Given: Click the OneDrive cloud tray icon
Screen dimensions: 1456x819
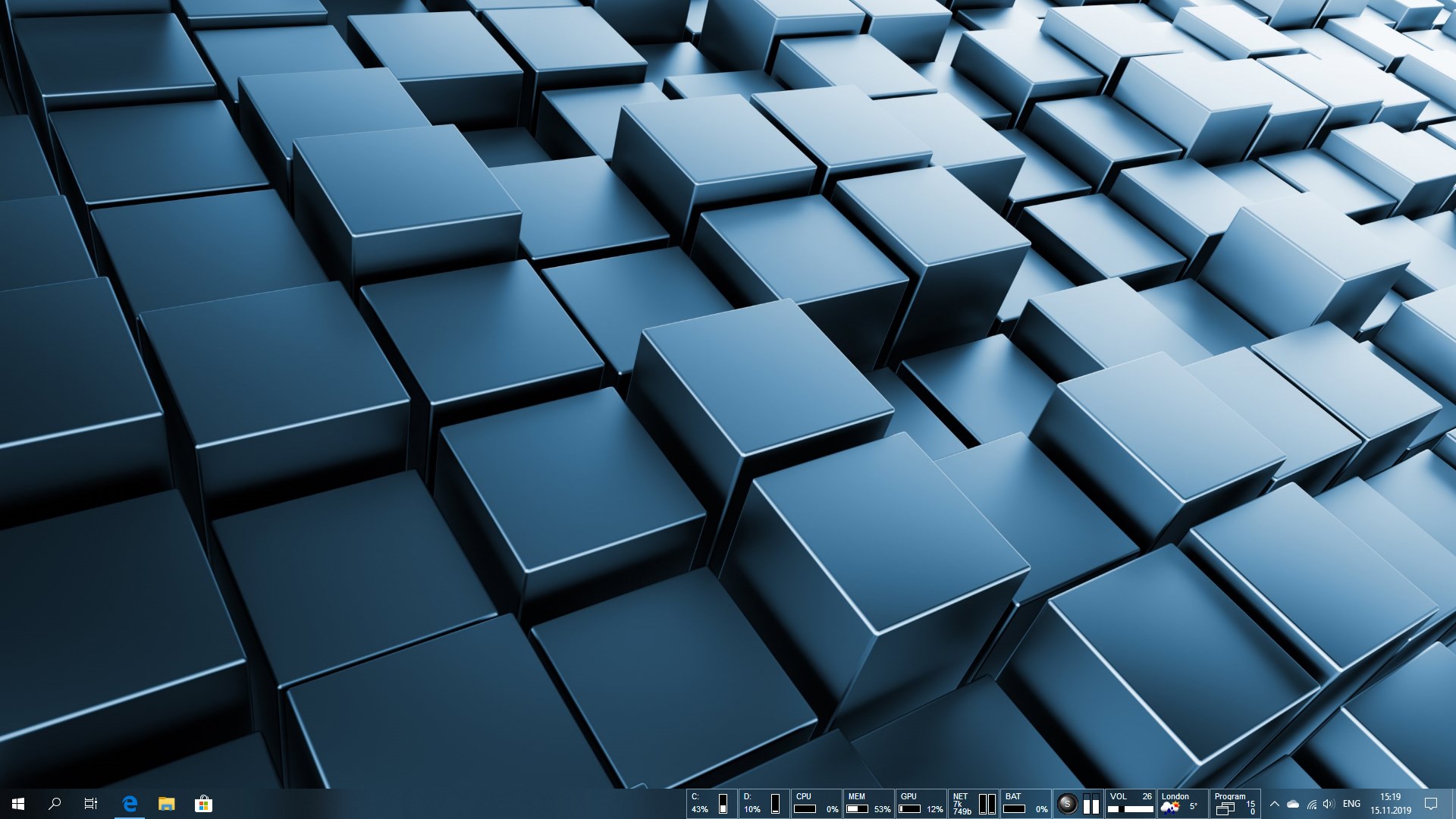Looking at the screenshot, I should (x=1293, y=804).
